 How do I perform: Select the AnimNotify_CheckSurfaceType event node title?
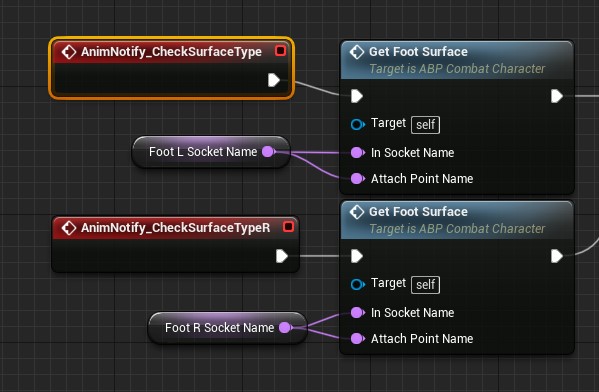(x=171, y=52)
